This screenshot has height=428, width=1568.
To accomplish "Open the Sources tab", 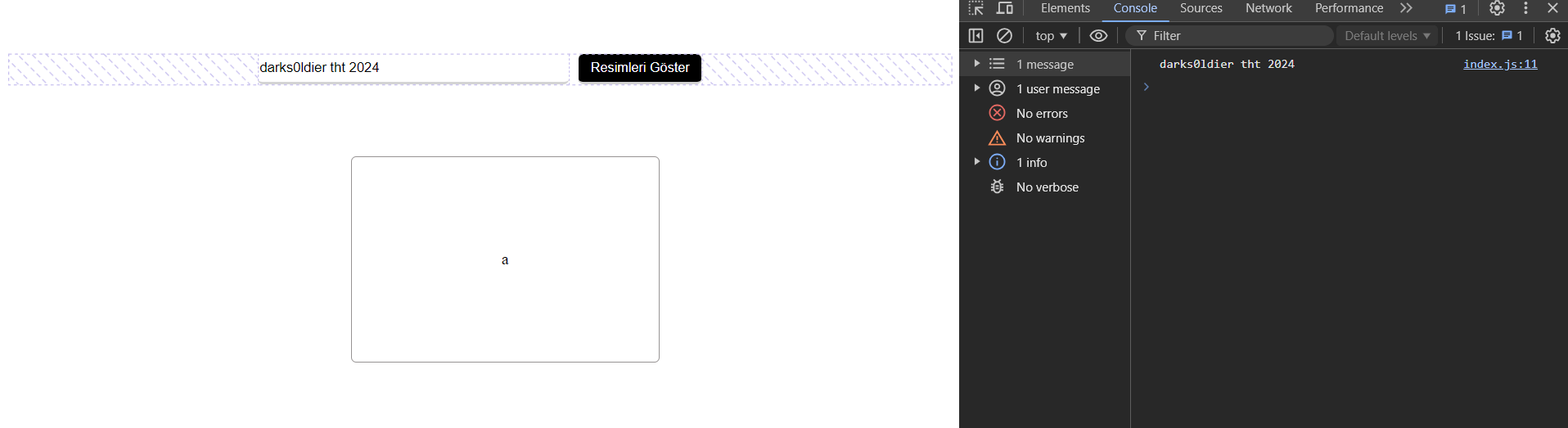I will [x=1201, y=8].
